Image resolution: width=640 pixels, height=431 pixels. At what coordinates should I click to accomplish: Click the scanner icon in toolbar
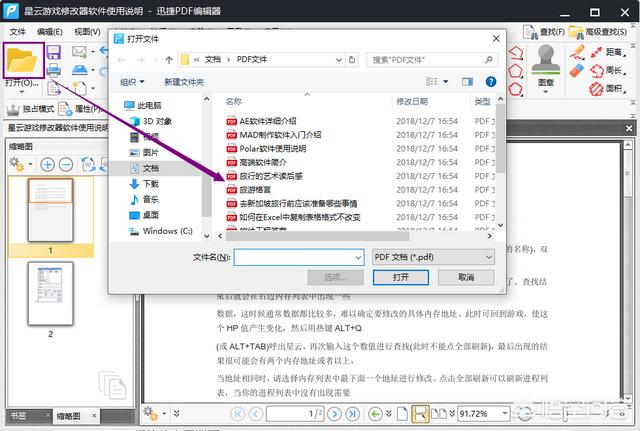pyautogui.click(x=80, y=70)
